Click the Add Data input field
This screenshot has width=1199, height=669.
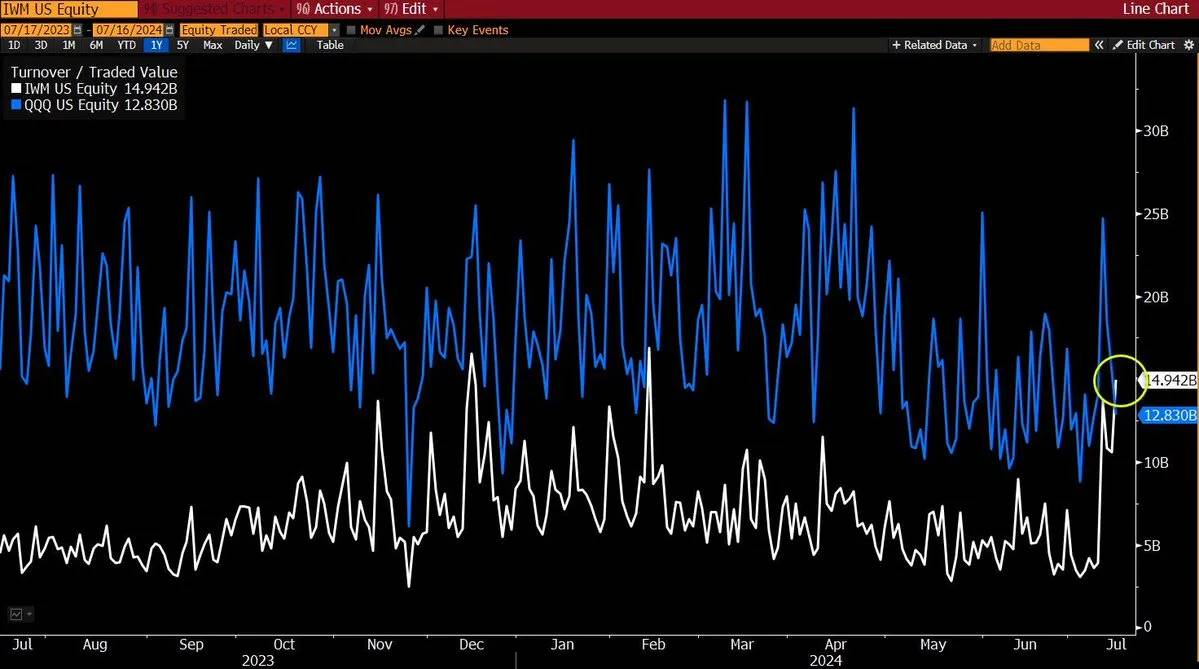point(1039,45)
